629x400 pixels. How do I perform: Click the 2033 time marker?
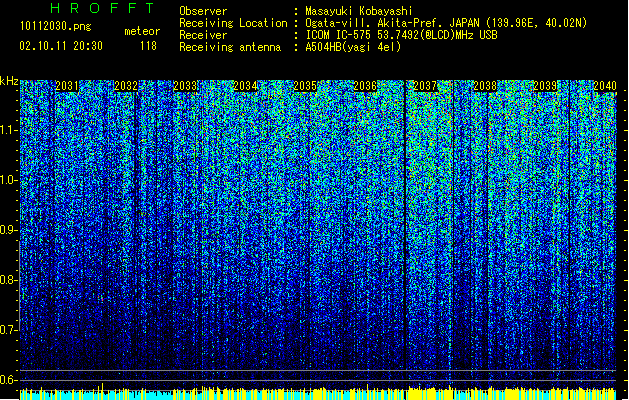(x=185, y=86)
